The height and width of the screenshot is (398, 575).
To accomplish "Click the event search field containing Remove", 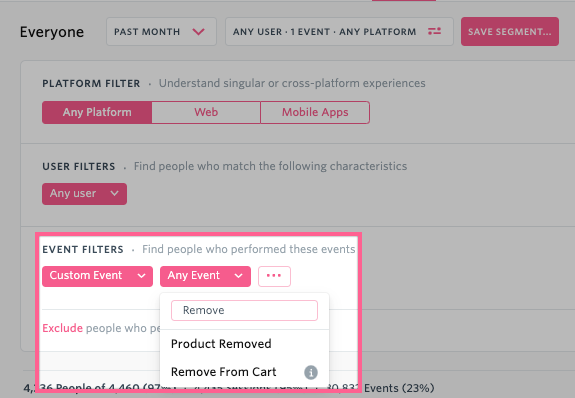I will [244, 310].
